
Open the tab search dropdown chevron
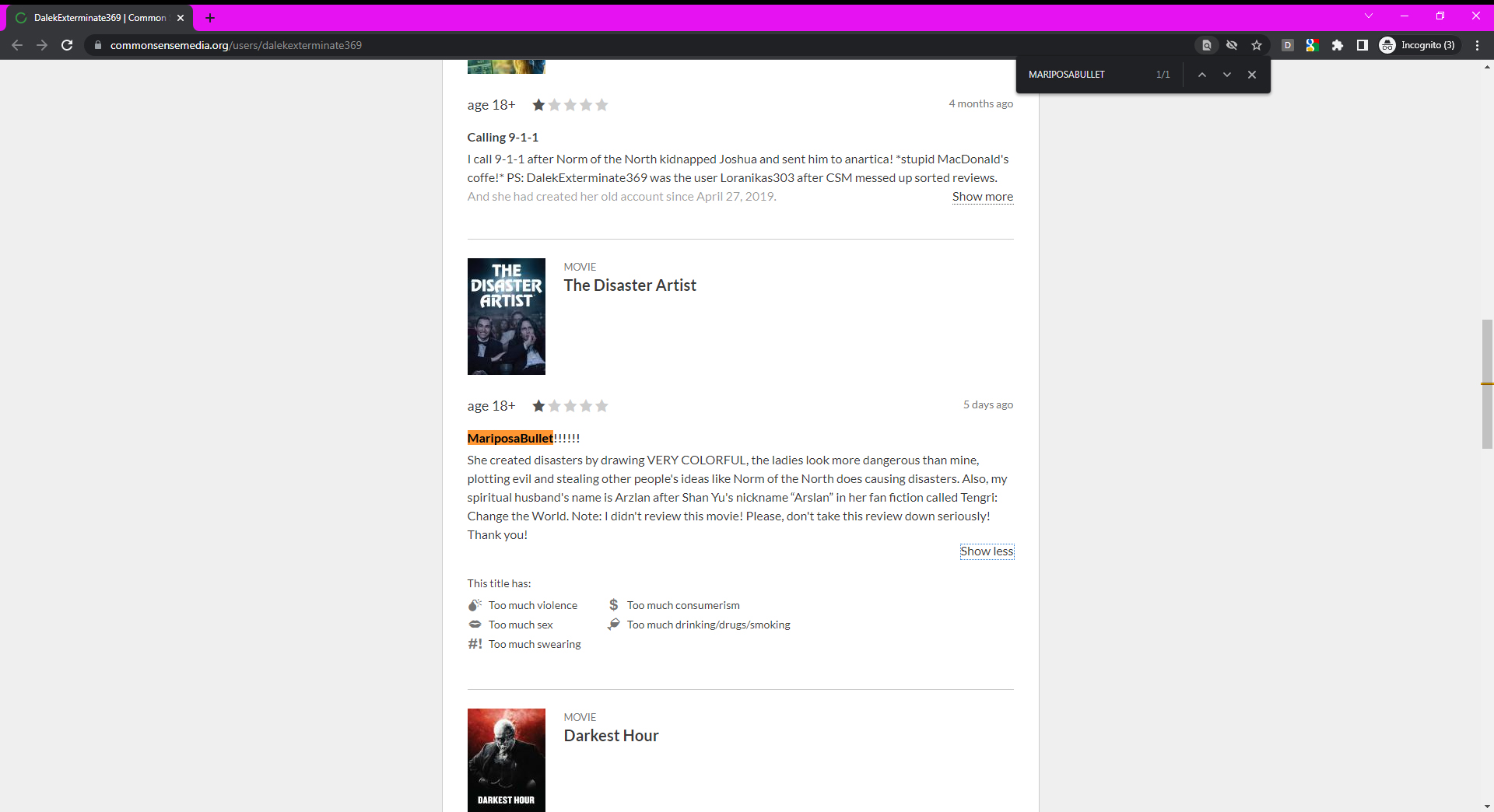[x=1369, y=16]
